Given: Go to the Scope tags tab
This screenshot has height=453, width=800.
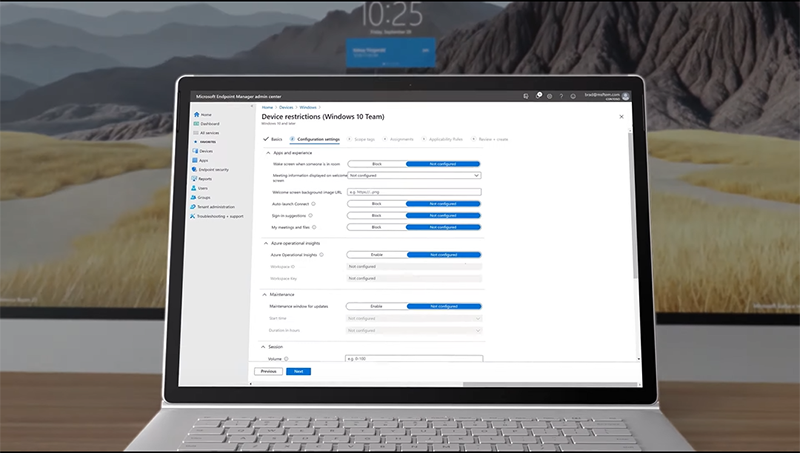Looking at the screenshot, I should 361,139.
